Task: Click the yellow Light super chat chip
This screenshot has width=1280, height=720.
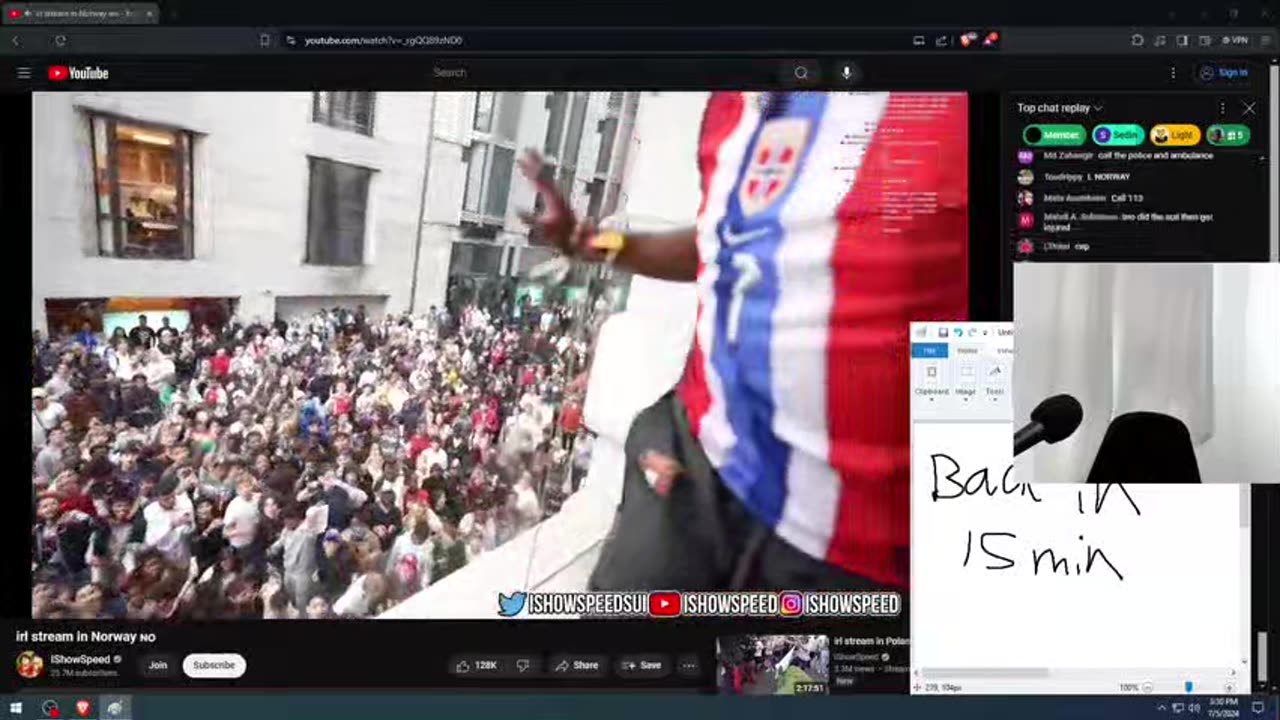Action: [1174, 135]
